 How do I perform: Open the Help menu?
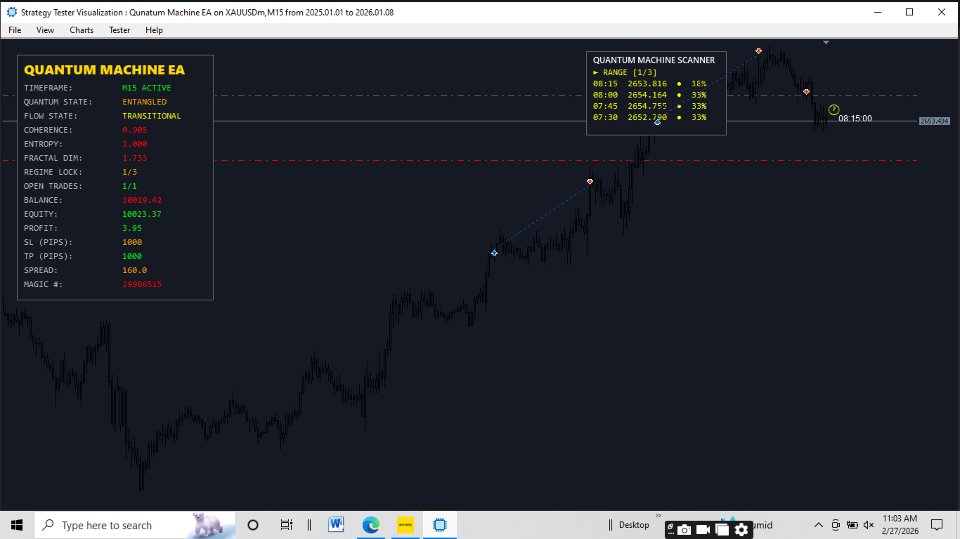point(154,30)
